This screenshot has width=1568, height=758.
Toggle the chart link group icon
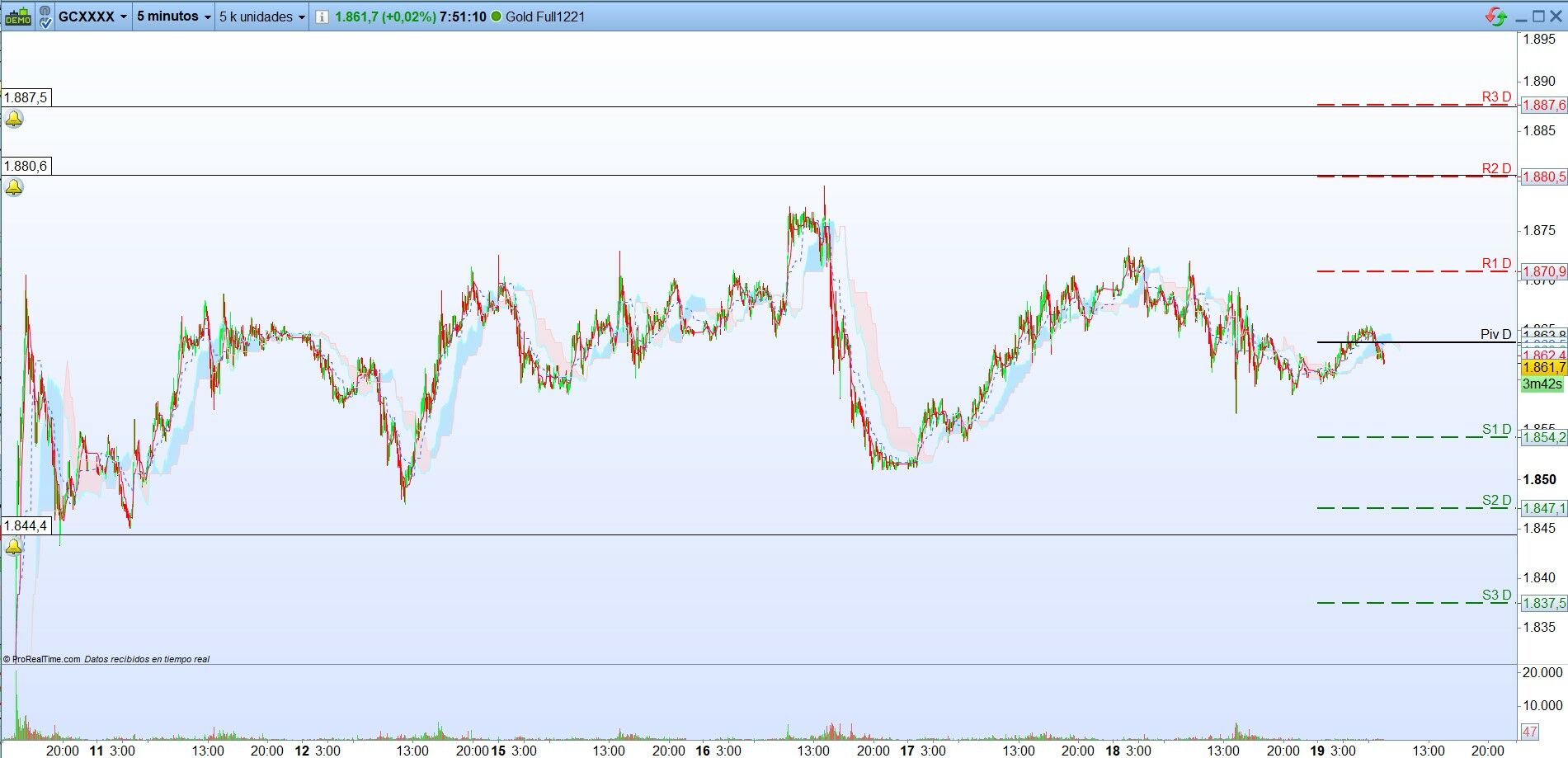pos(44,16)
